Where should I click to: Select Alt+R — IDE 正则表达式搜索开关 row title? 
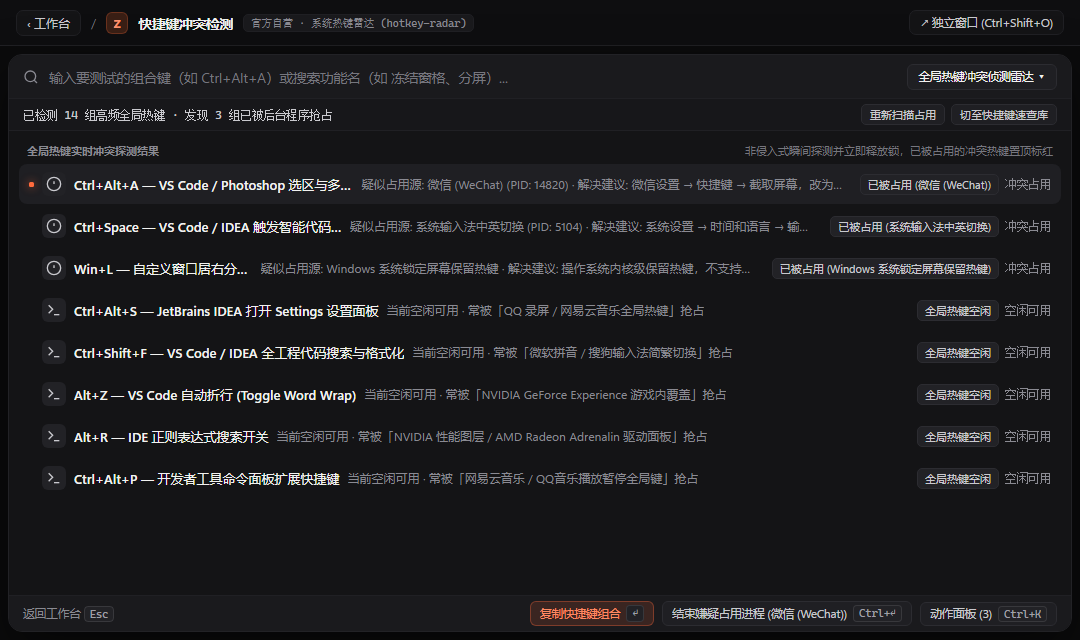(x=171, y=437)
